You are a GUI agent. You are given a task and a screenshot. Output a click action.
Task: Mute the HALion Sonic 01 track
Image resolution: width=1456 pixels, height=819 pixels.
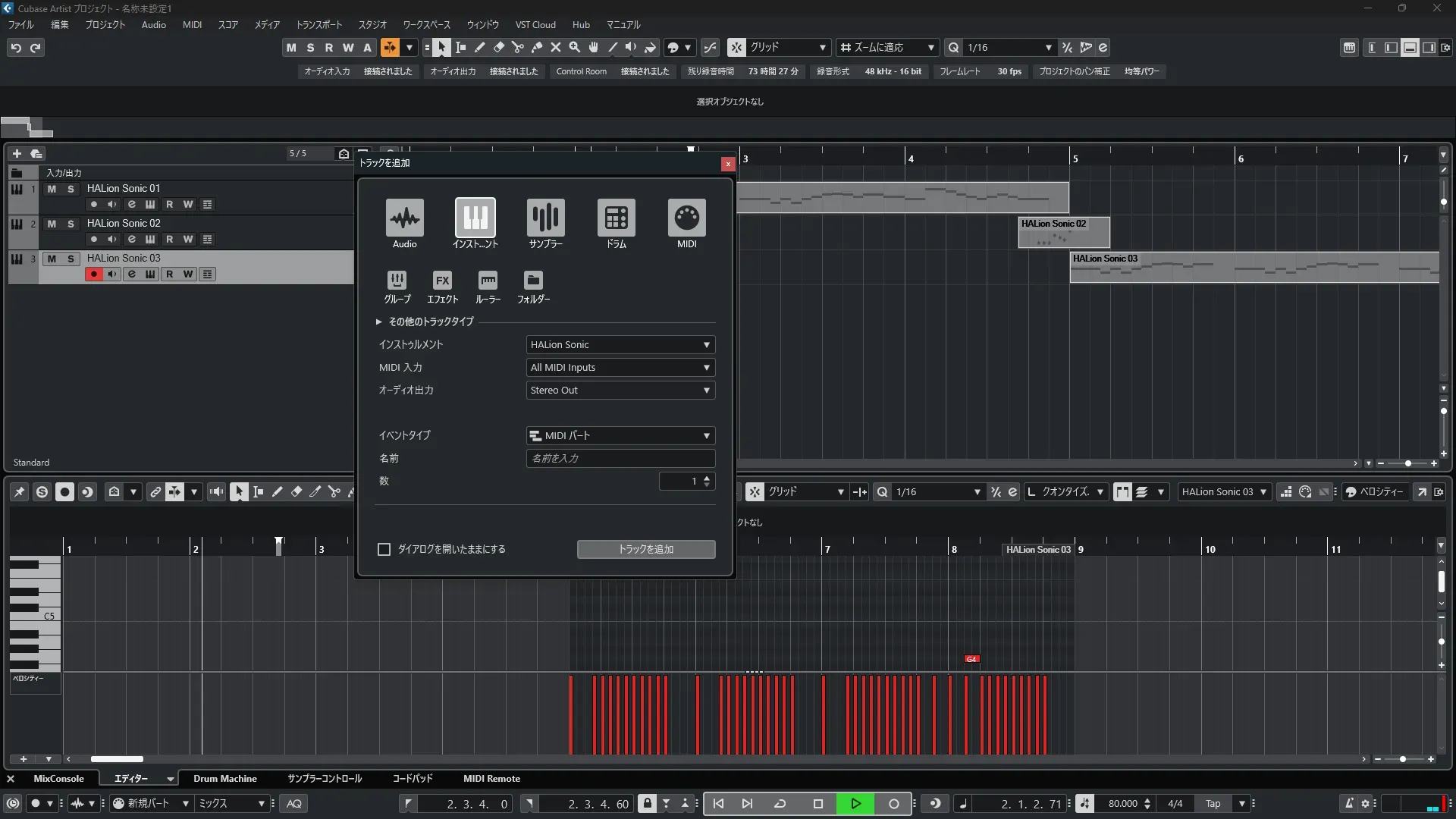click(x=52, y=189)
